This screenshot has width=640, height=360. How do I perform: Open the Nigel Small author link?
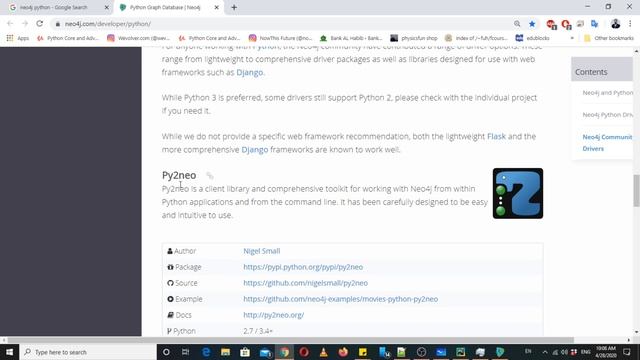click(x=262, y=251)
